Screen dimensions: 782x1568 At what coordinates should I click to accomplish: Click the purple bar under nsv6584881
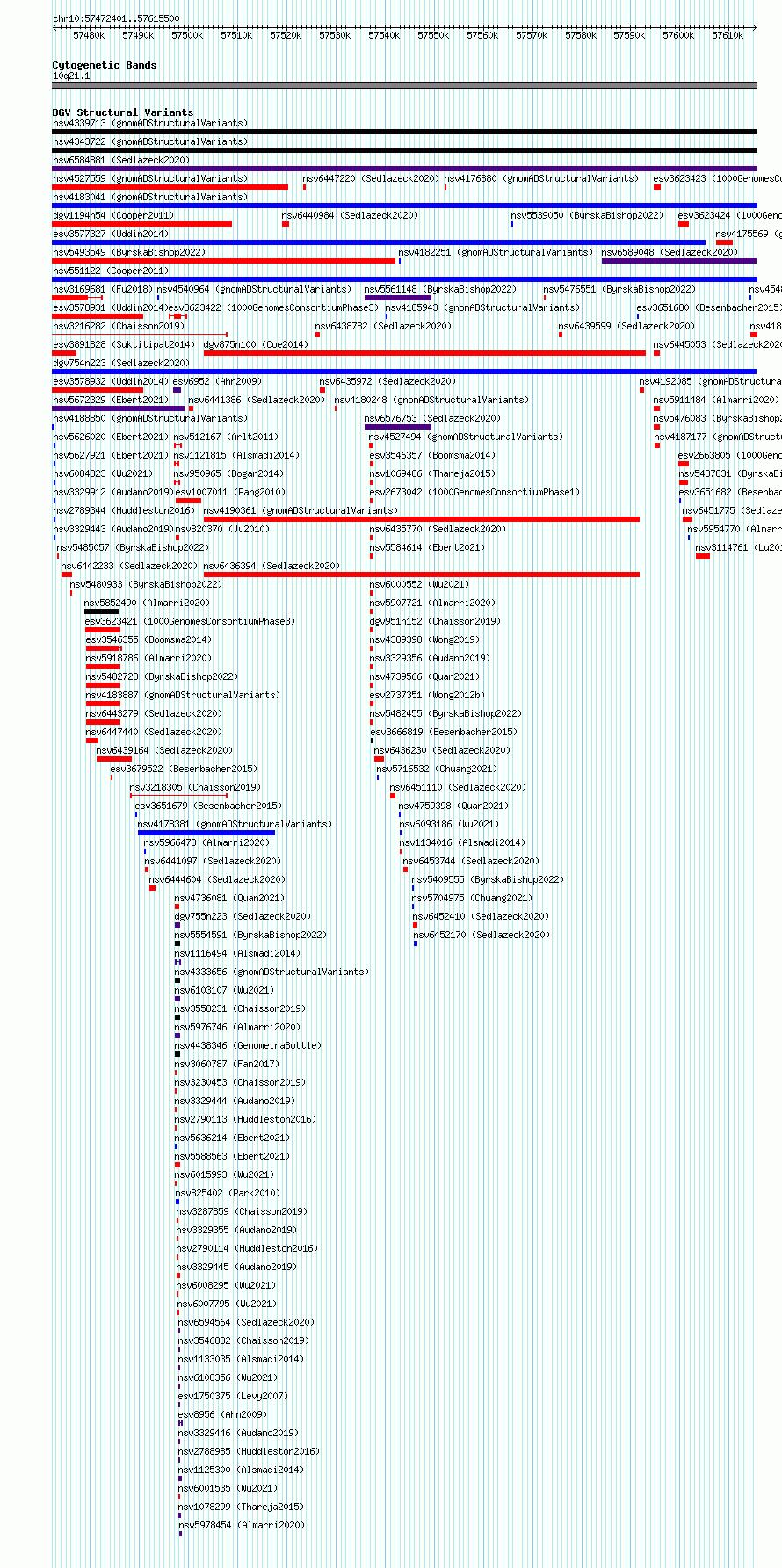(404, 169)
